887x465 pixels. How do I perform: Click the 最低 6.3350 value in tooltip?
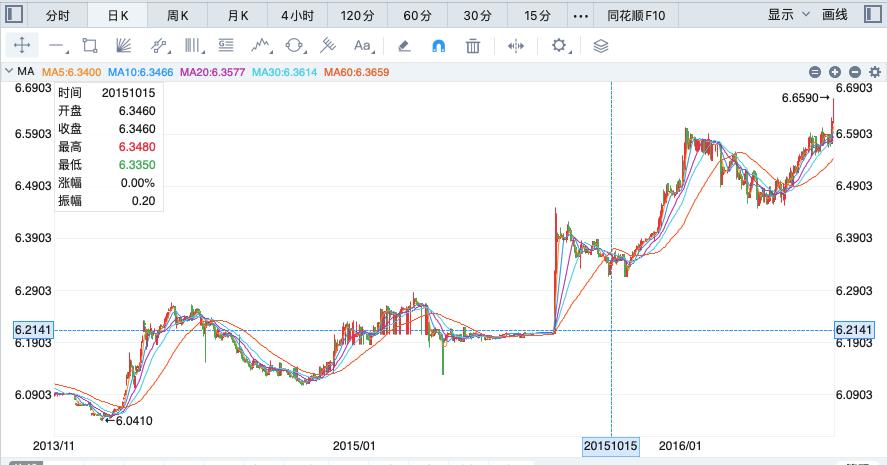coord(137,165)
